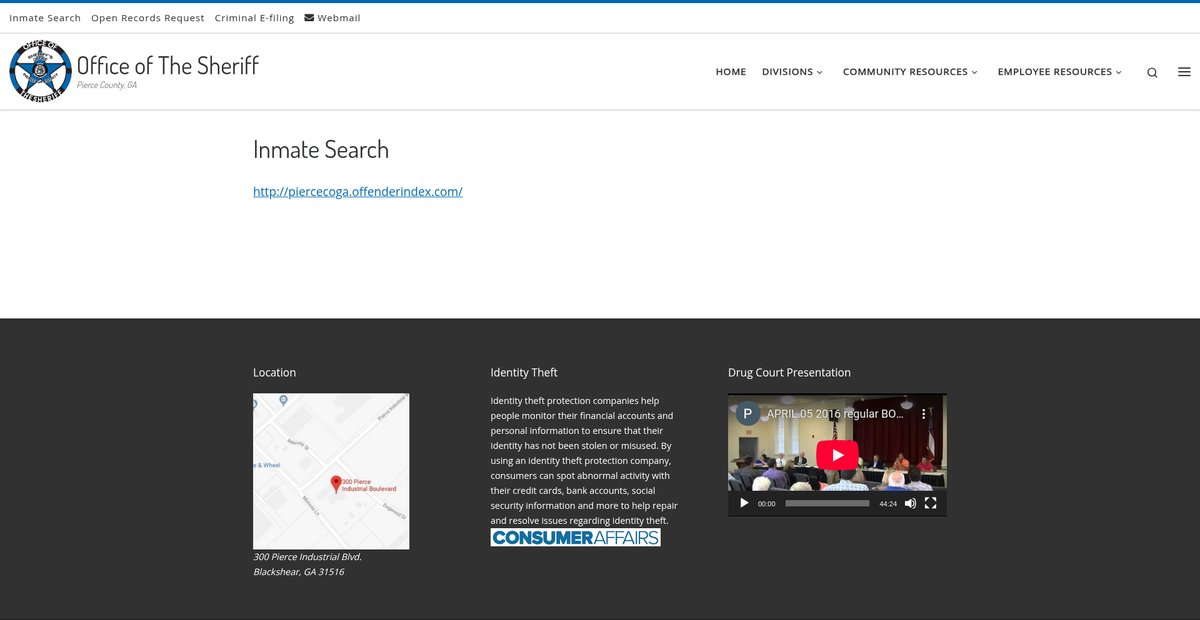Viewport: 1200px width, 620px height.
Task: Expand the Community Resources dropdown
Action: tap(910, 72)
